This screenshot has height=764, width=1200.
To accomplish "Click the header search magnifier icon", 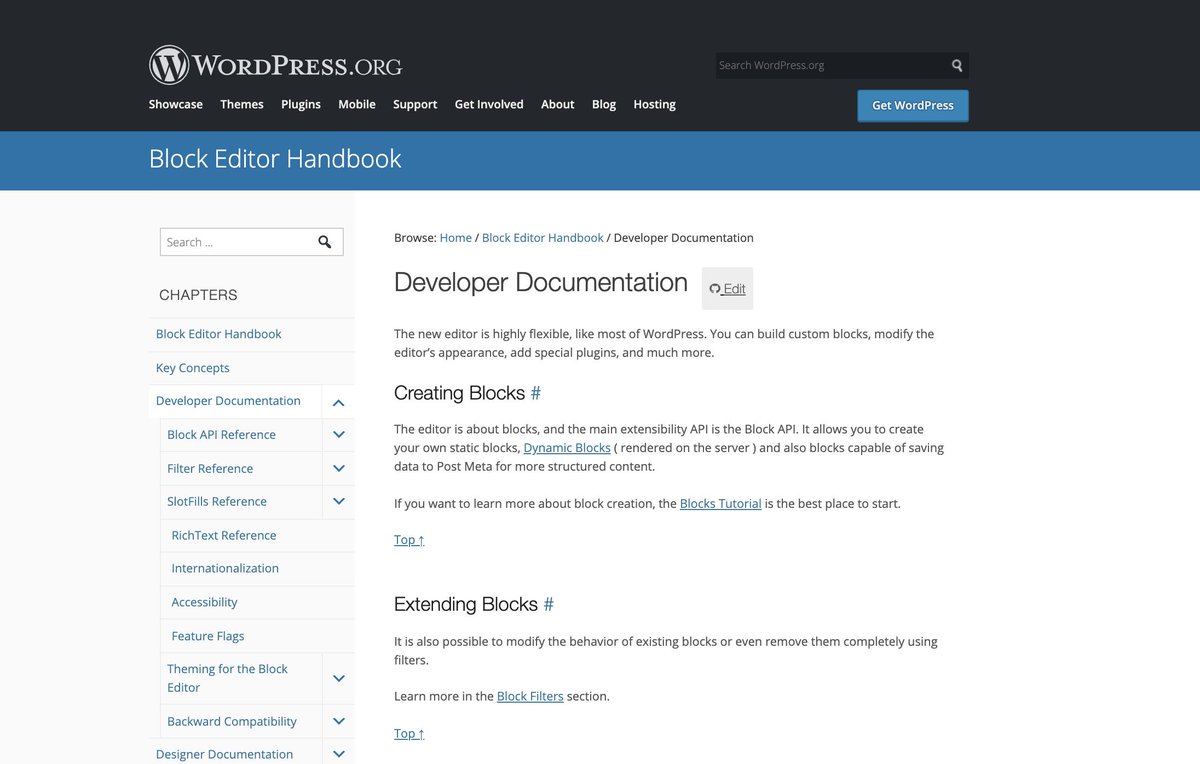I will 956,64.
